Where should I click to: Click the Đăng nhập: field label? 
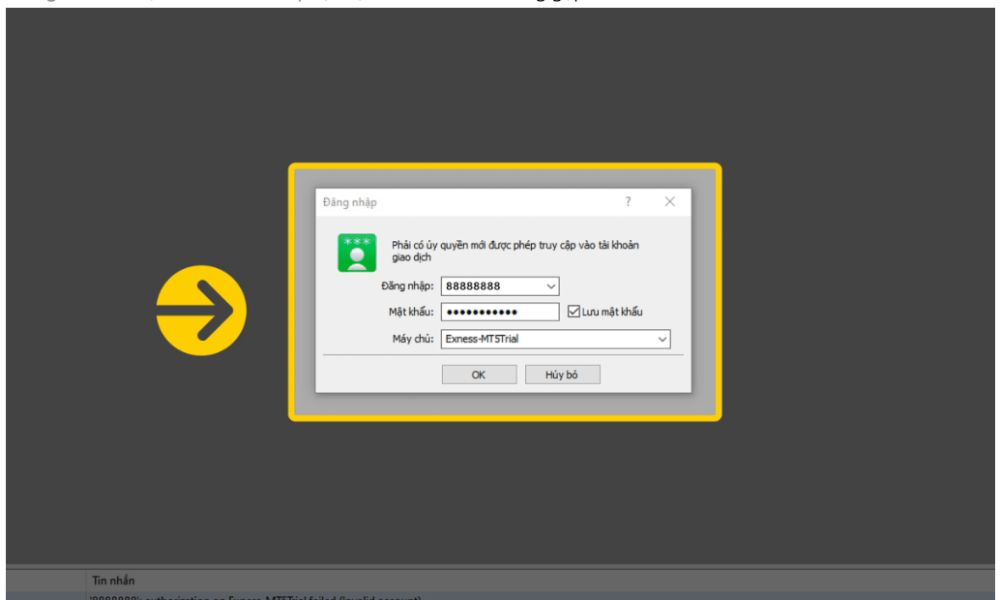(408, 287)
